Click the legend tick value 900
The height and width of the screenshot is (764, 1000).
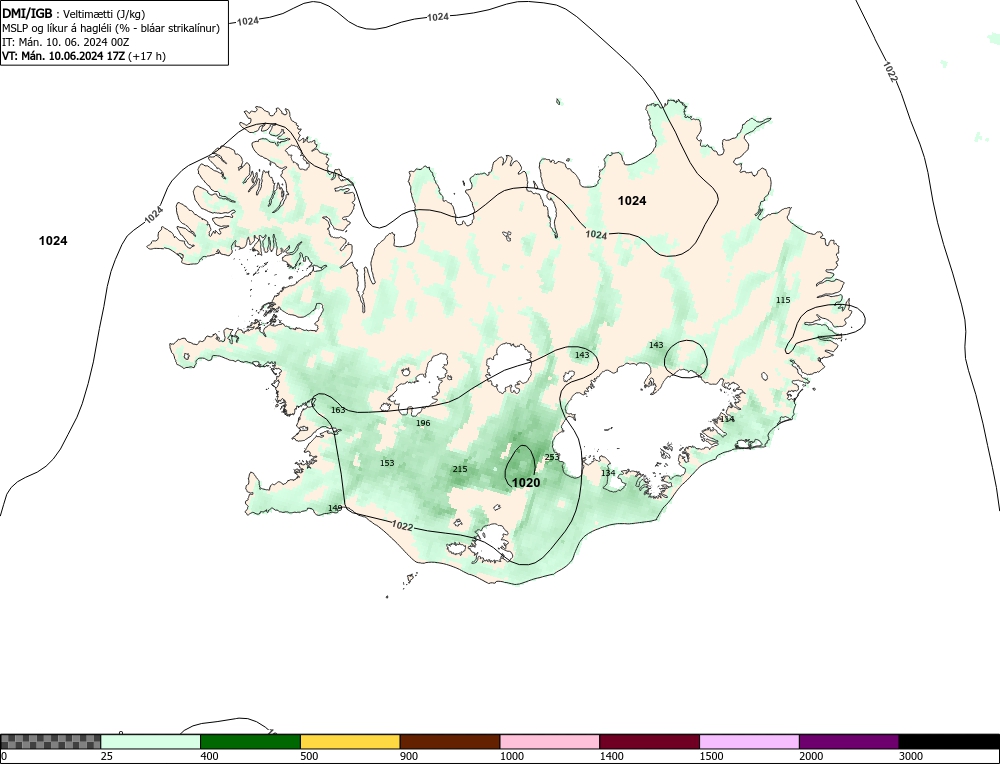tap(409, 756)
